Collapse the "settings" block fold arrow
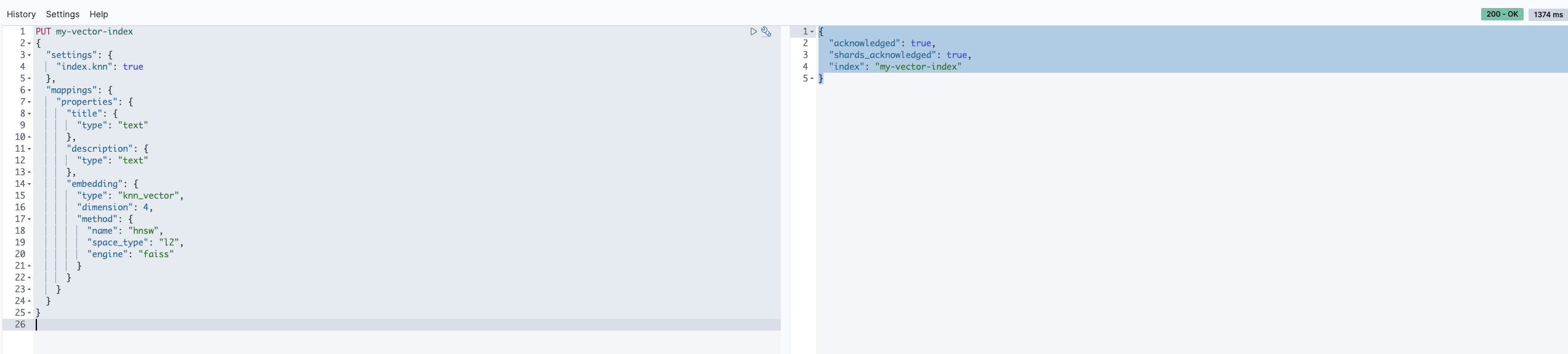Image resolution: width=1568 pixels, height=354 pixels. point(29,55)
